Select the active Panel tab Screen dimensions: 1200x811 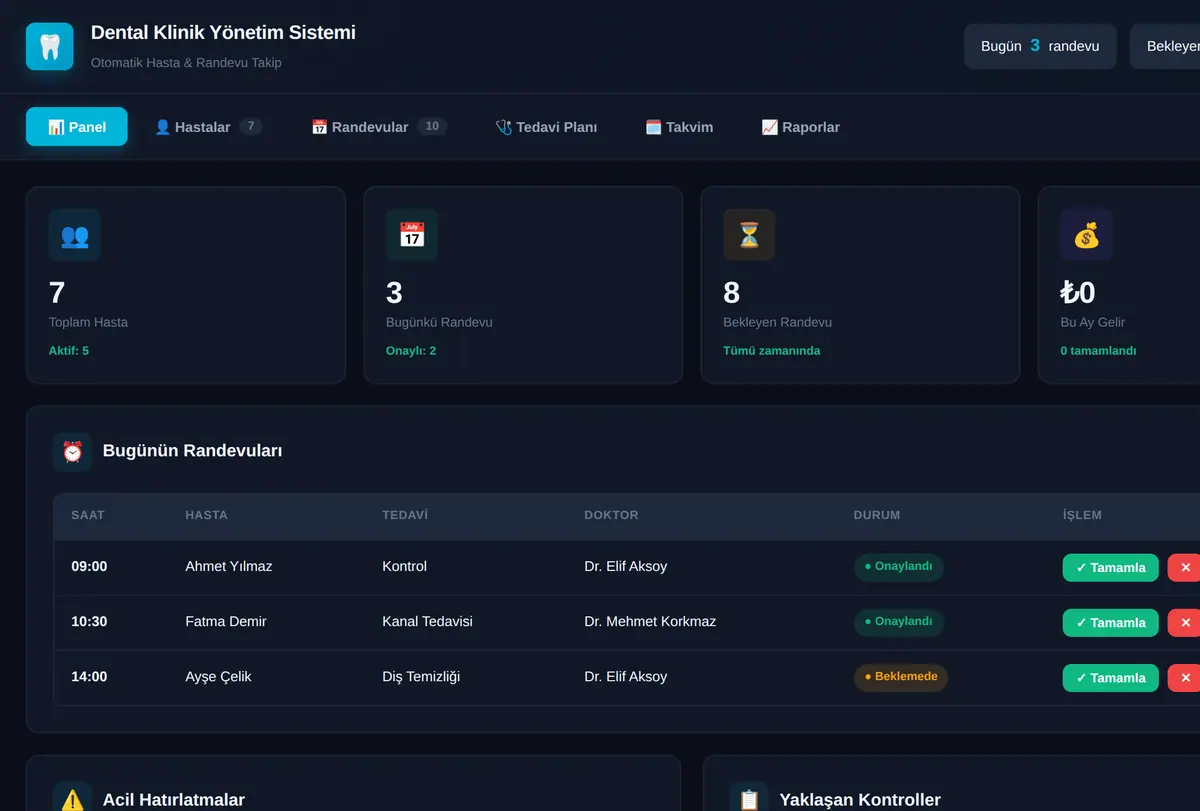point(77,127)
